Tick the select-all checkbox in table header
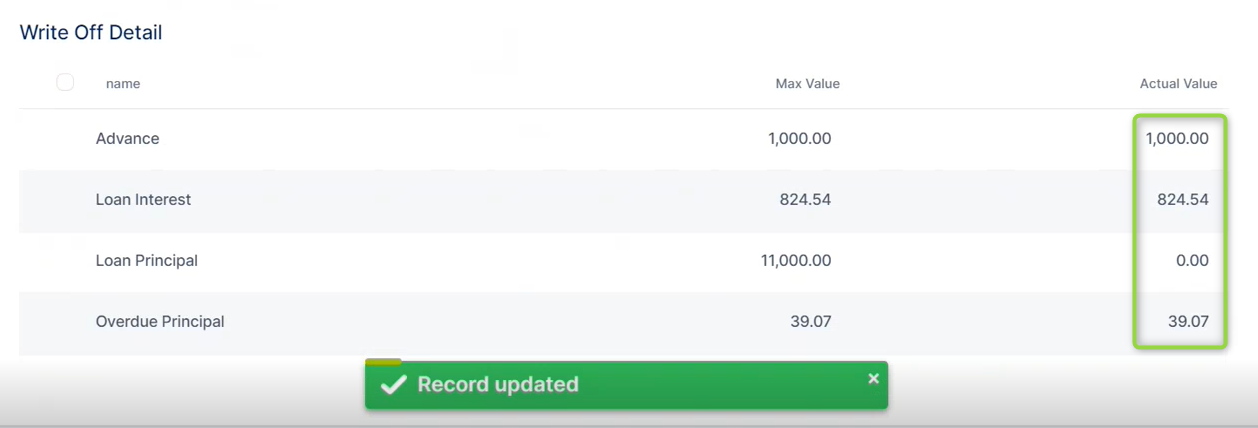1258x428 pixels. 65,82
